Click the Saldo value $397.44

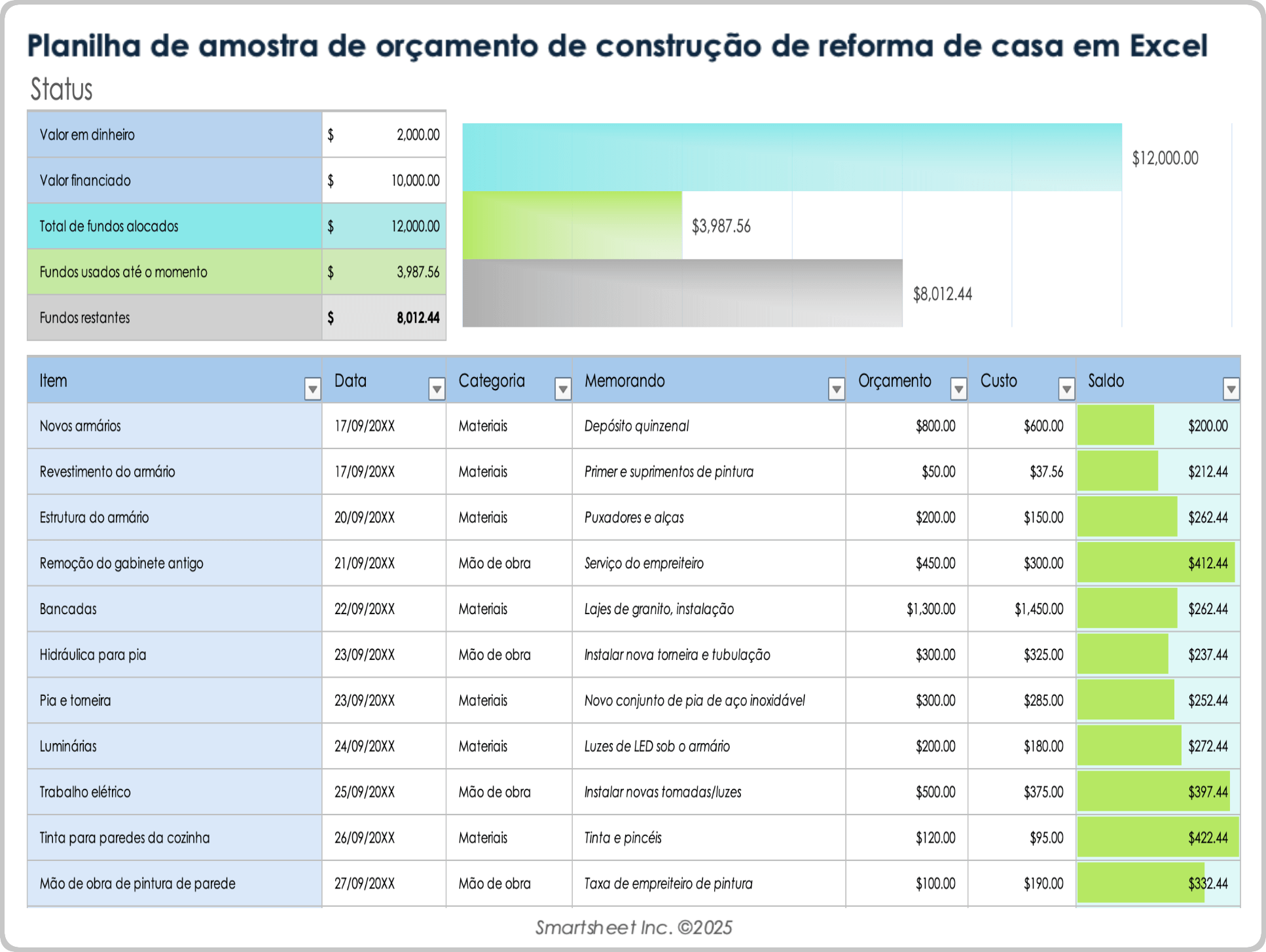pos(1208,792)
